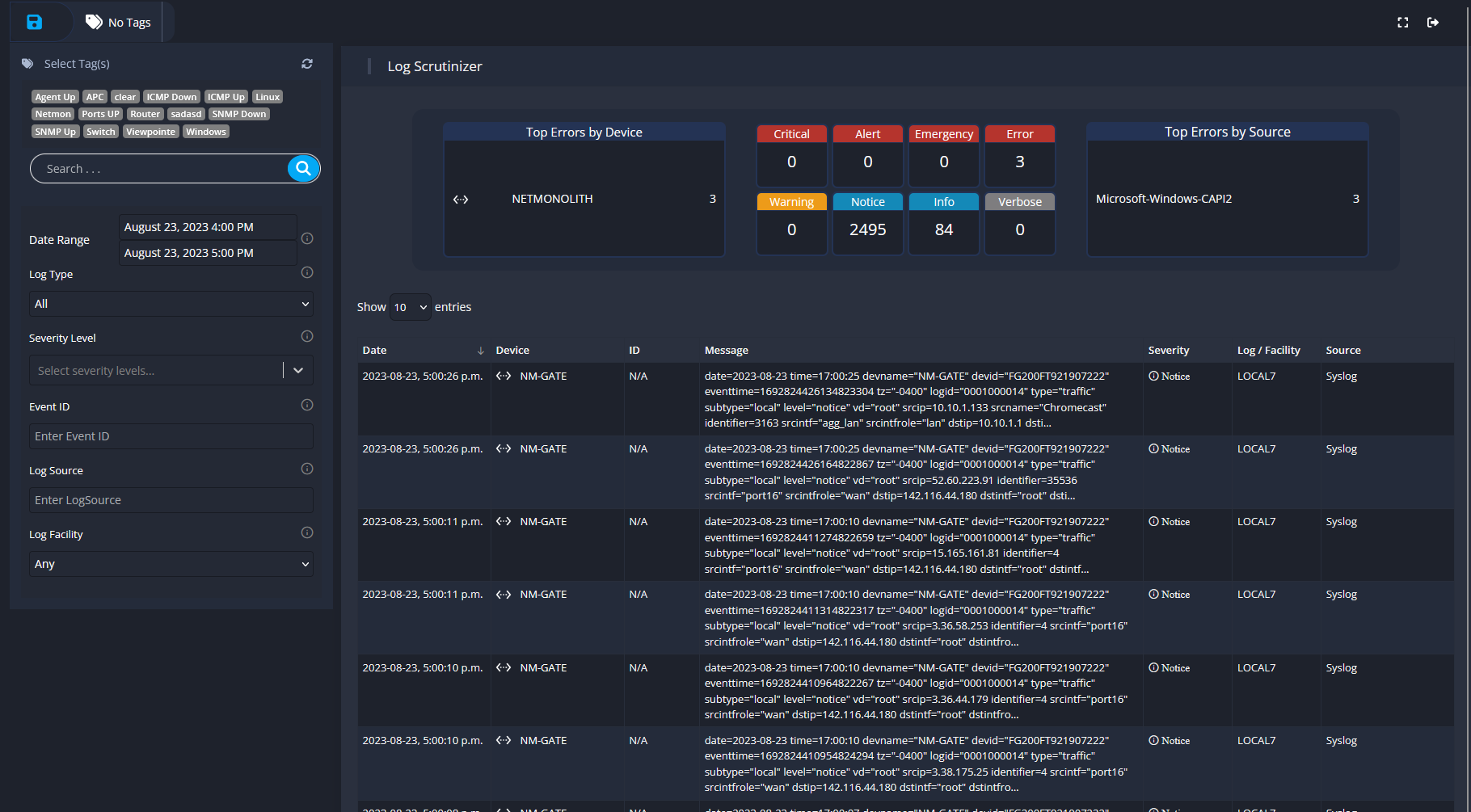The image size is (1471, 812).
Task: Refresh the tag list
Action: tap(307, 64)
